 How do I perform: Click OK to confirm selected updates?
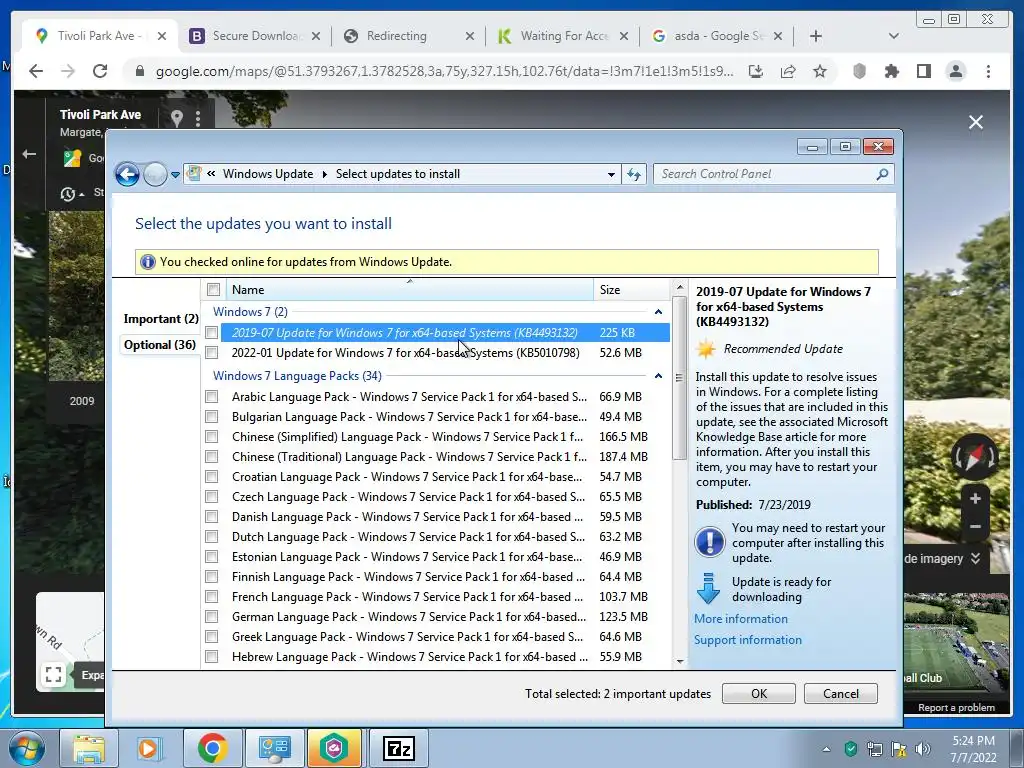pos(759,694)
